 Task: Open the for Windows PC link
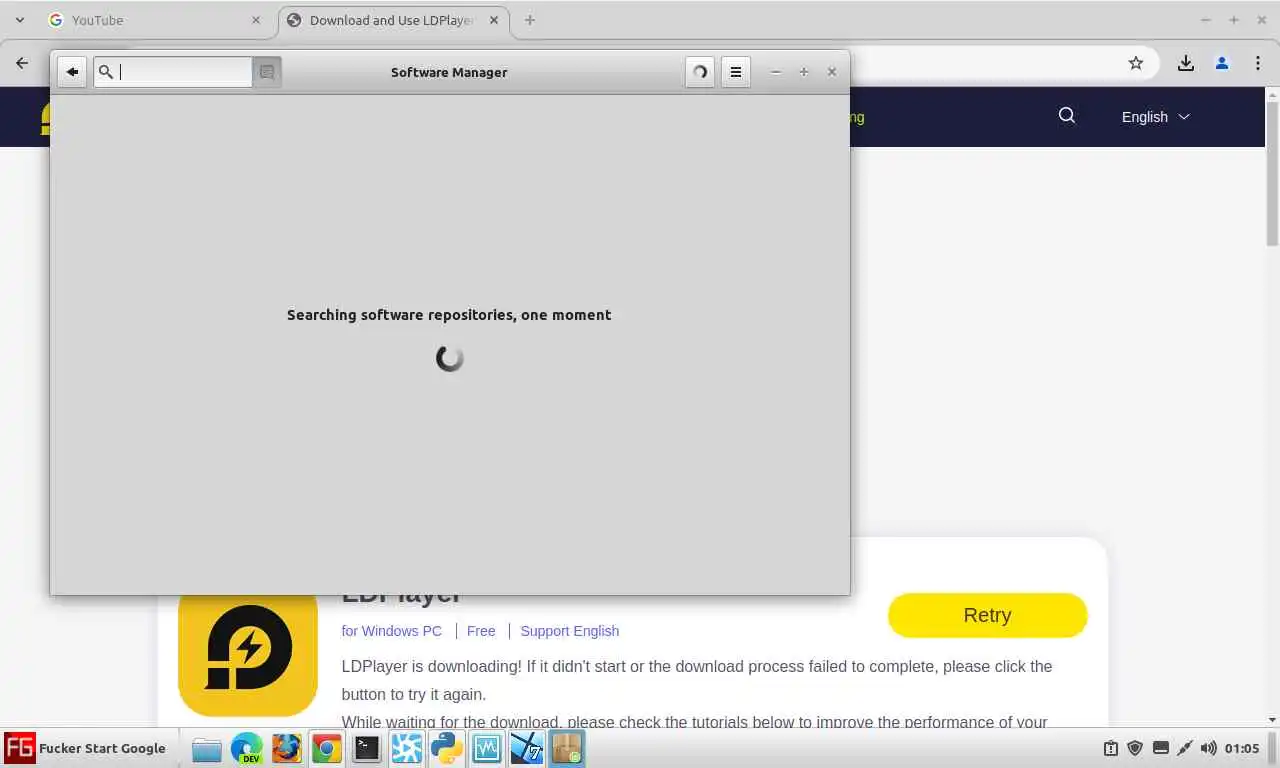coord(392,631)
